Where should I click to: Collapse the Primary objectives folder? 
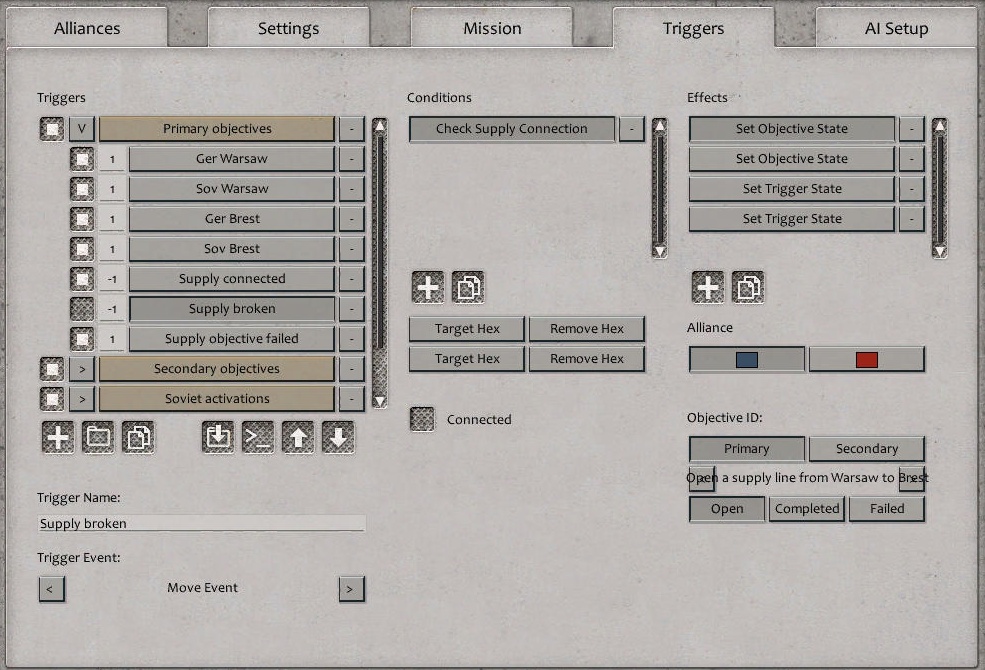(x=82, y=129)
